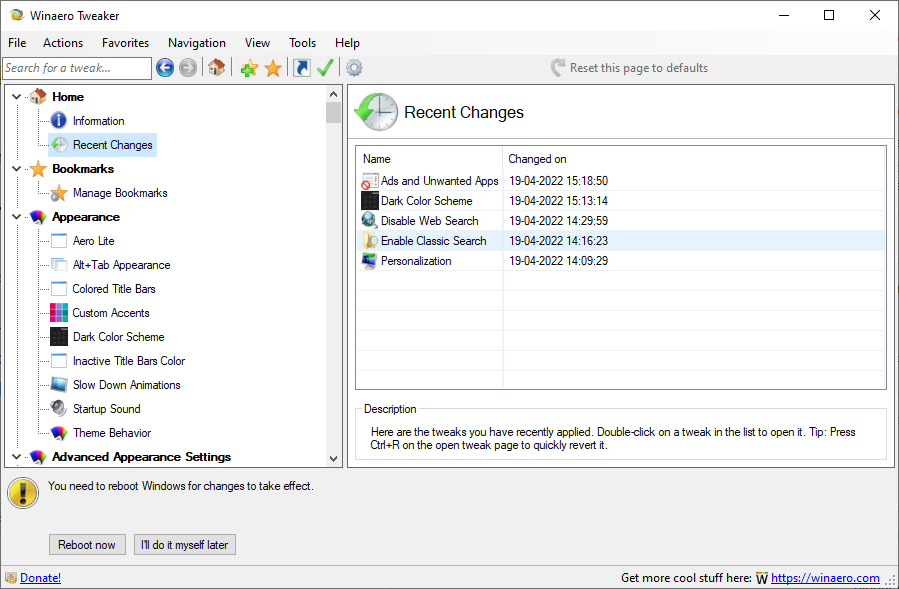The height and width of the screenshot is (589, 899).
Task: Open the Favorites menu
Action: 125,43
